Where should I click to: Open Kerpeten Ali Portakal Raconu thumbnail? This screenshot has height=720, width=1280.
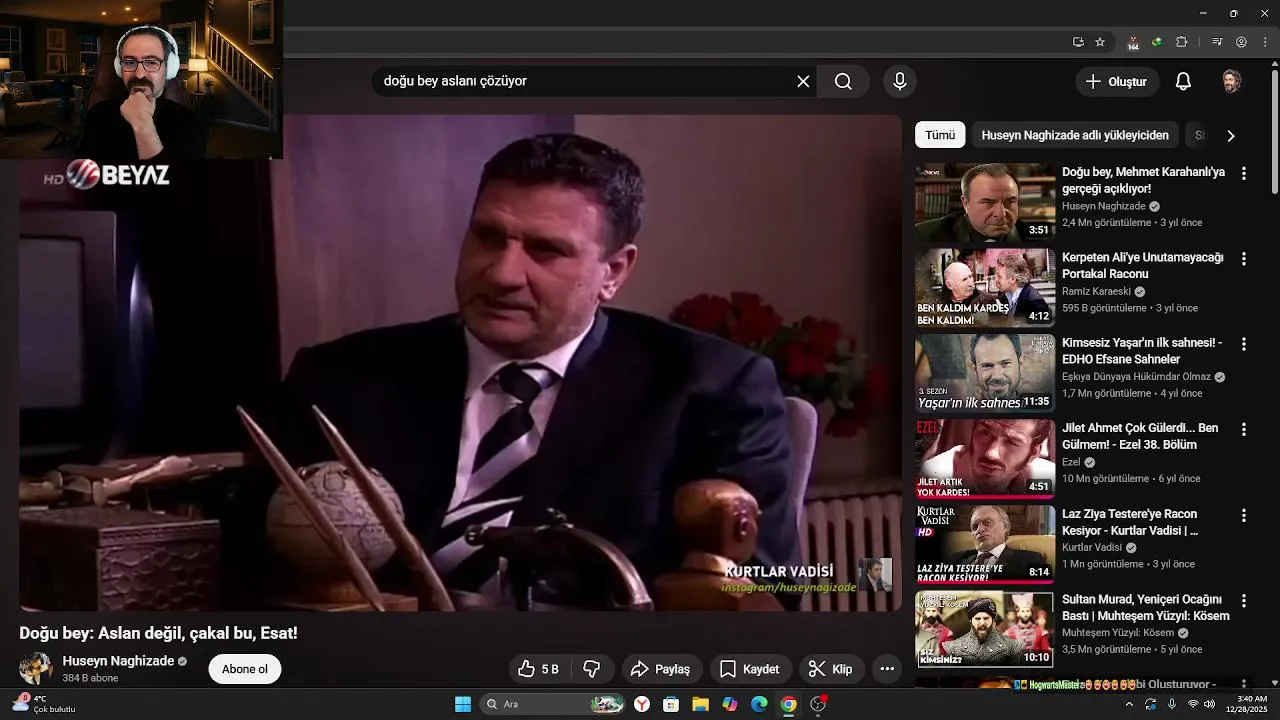point(985,288)
